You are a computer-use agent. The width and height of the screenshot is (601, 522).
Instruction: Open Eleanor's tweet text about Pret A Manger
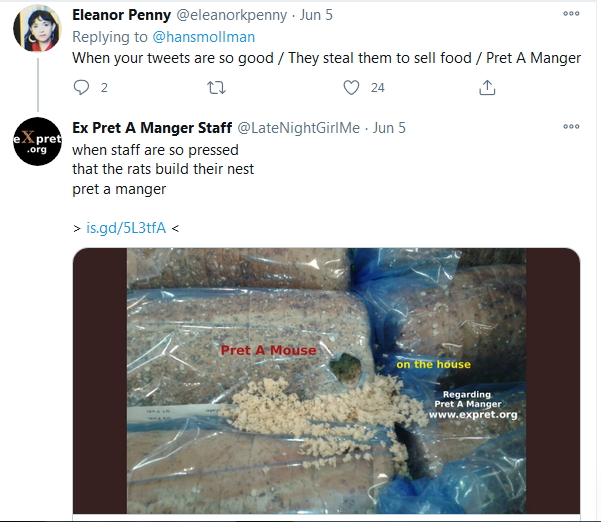pyautogui.click(x=326, y=58)
